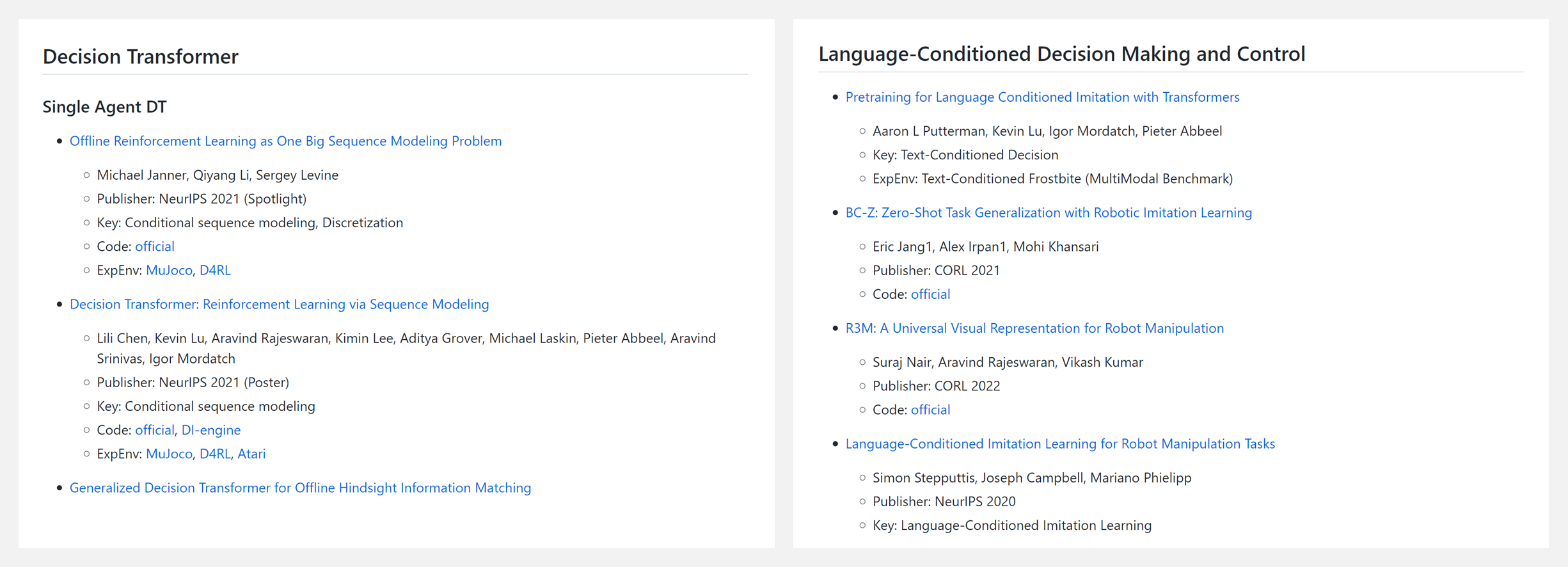Open Decision Transformer: Reinforcement Learning via Sequence Modeling
The width and height of the screenshot is (1568, 567).
[279, 304]
